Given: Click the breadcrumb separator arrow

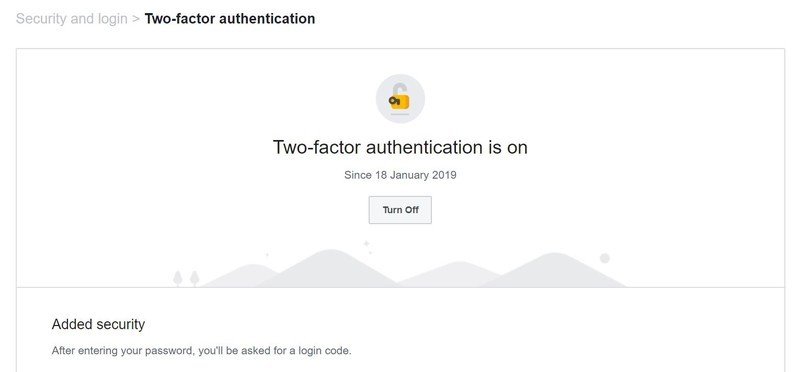Looking at the screenshot, I should 136,19.
